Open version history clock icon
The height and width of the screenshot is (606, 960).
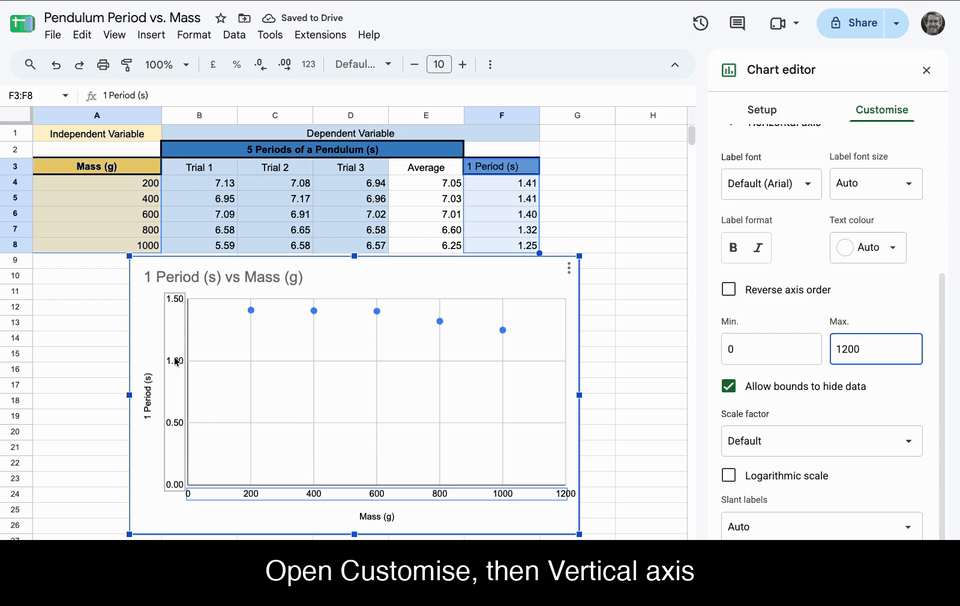[x=700, y=23]
